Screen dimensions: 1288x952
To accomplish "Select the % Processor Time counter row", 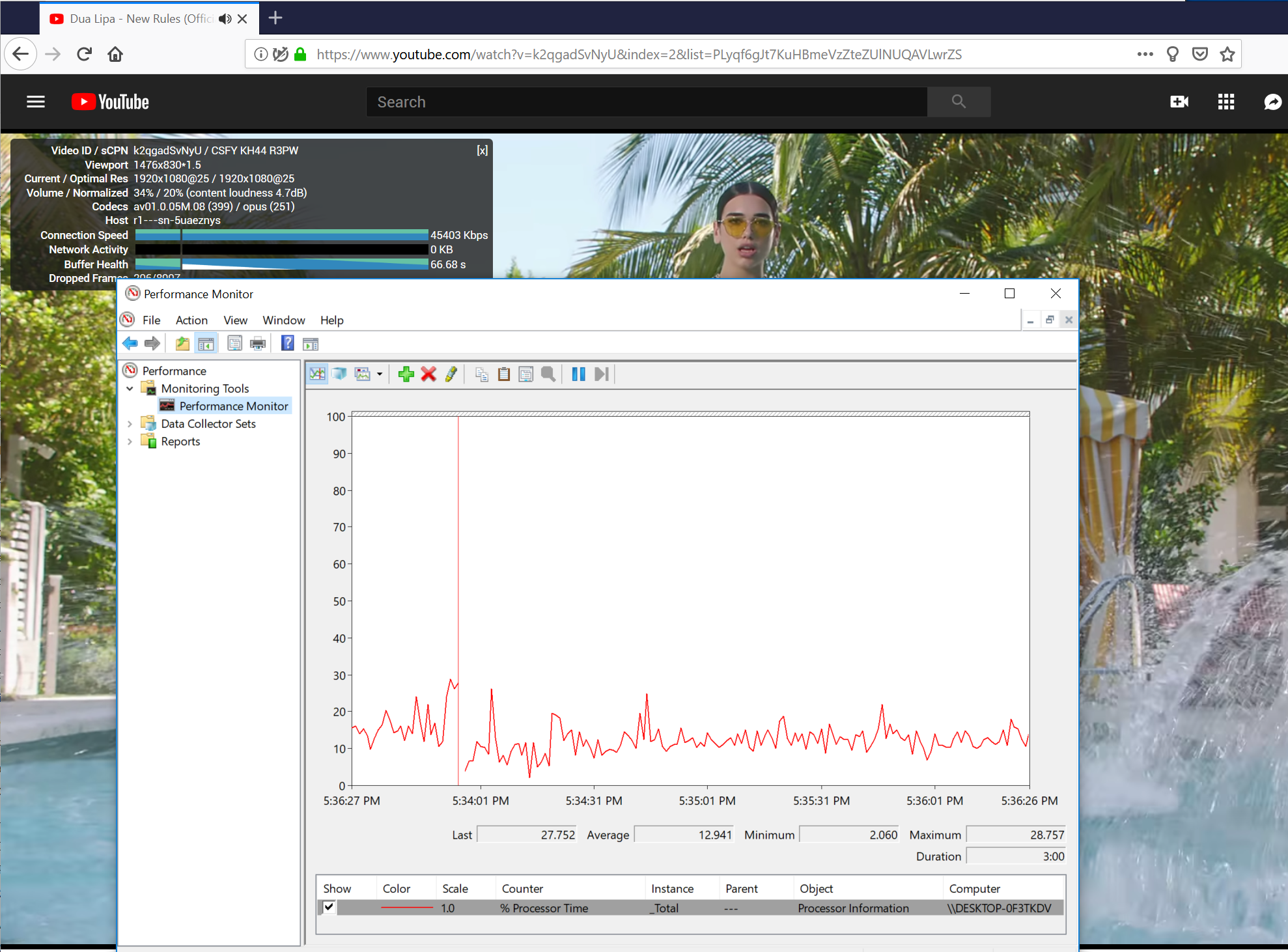I will 690,908.
